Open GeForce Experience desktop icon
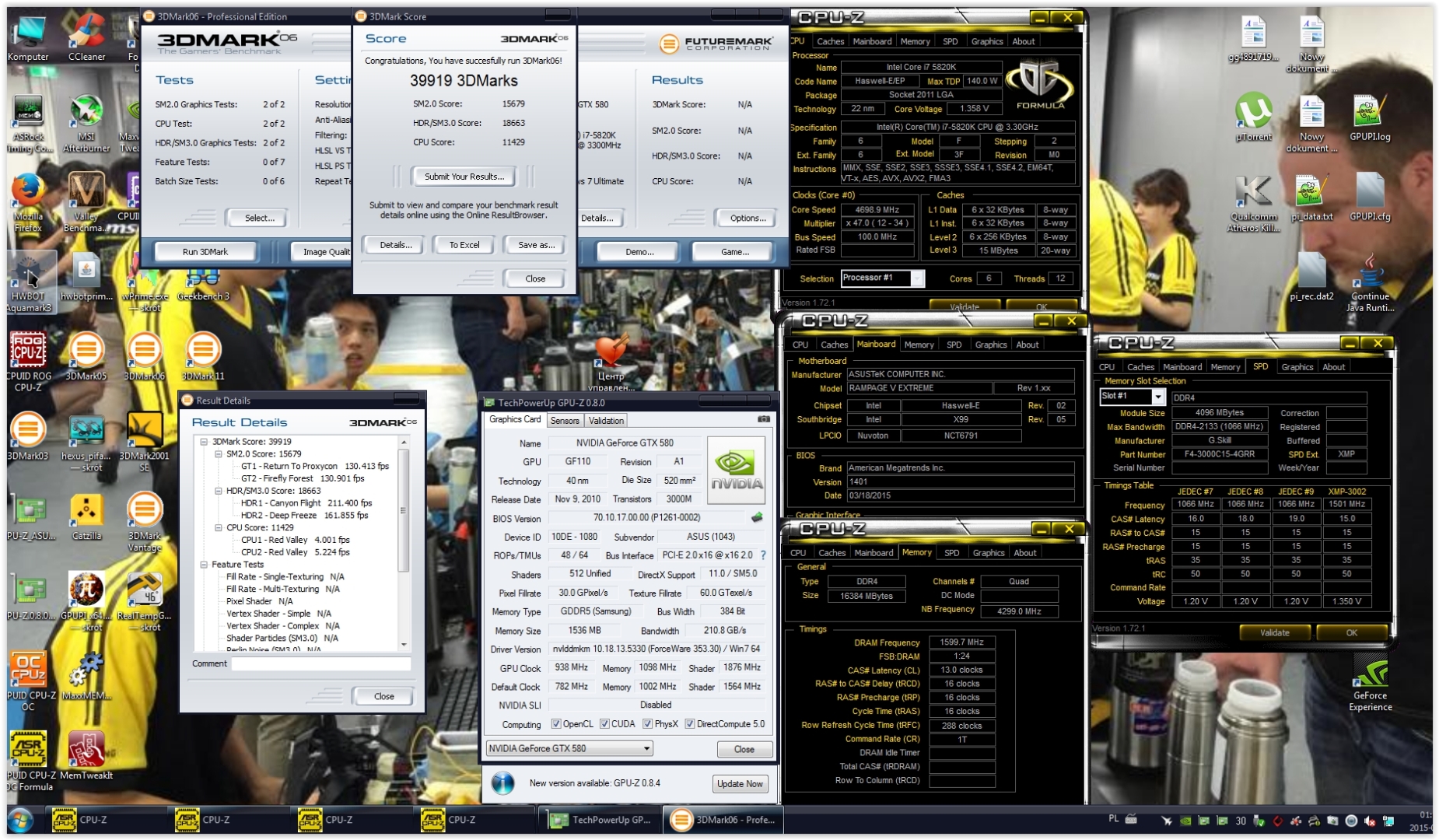Image resolution: width=1439 pixels, height=840 pixels. (x=1370, y=681)
